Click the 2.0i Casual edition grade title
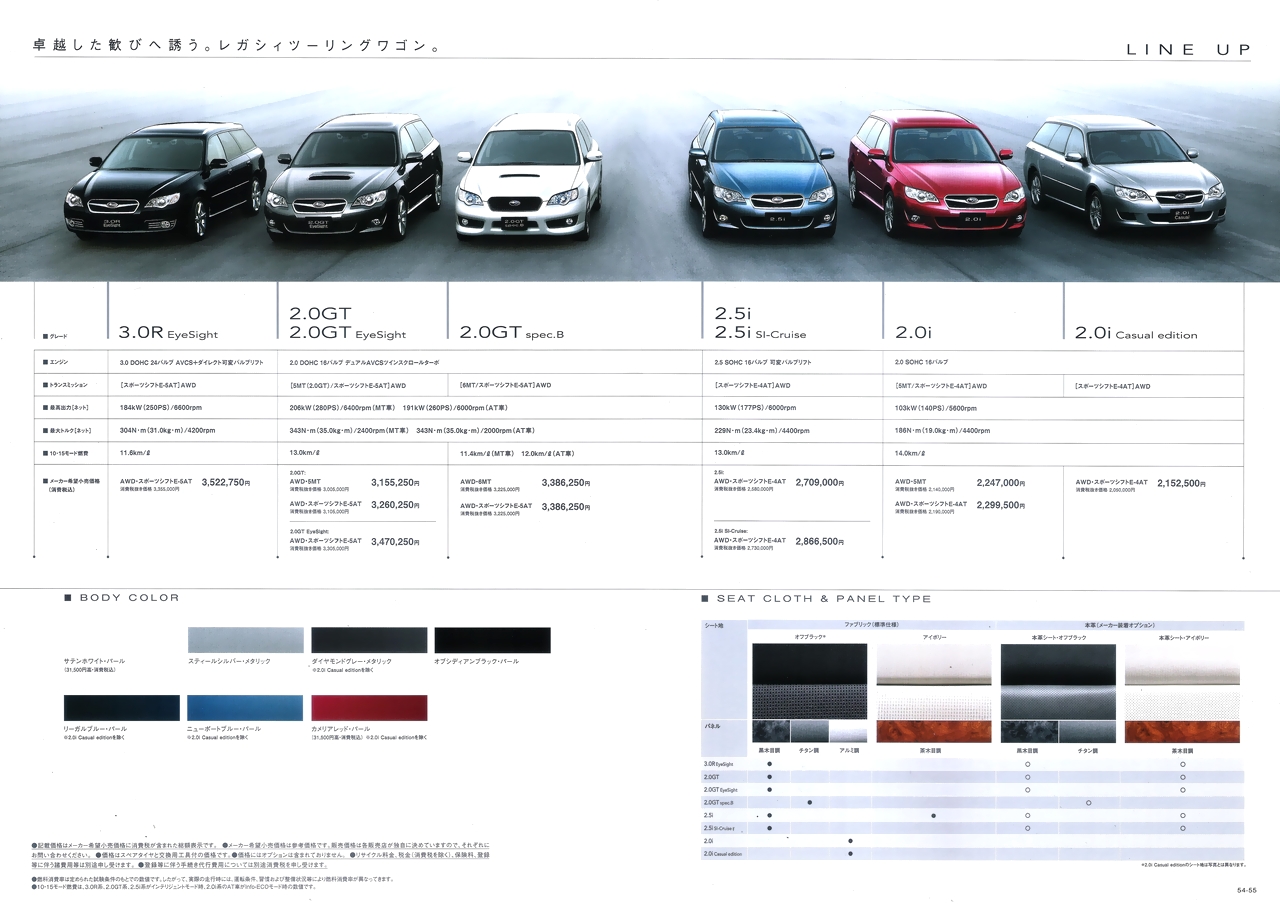Screen dimensions: 1280x908 [1136, 334]
